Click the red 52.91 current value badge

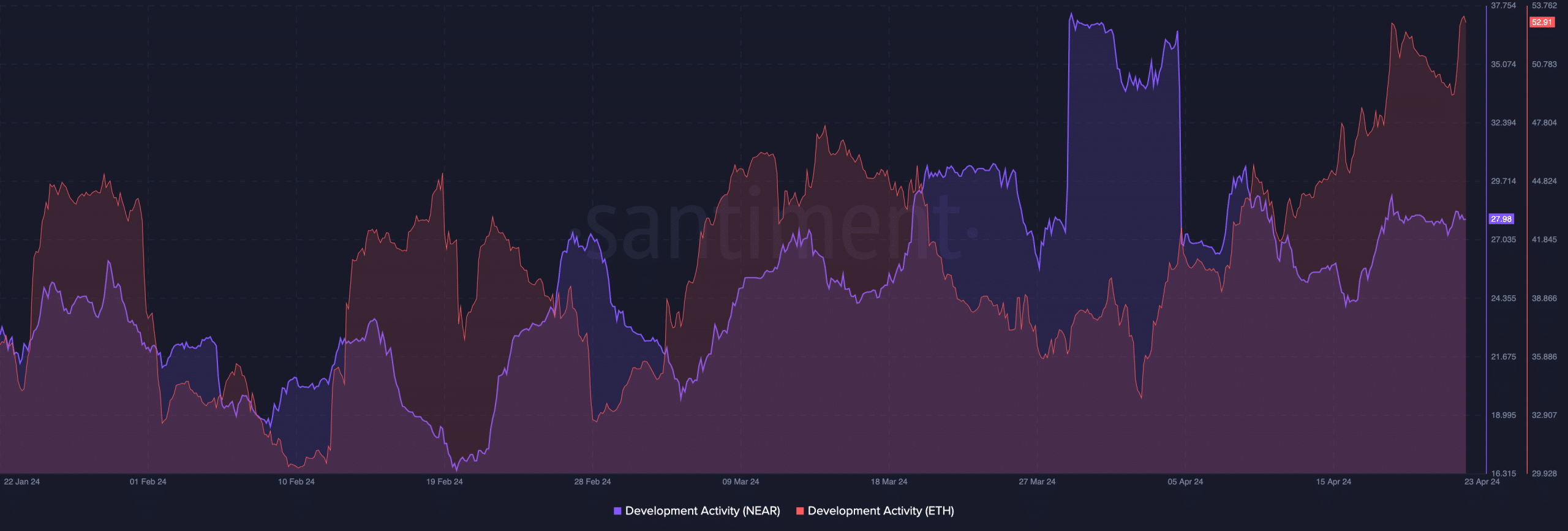click(1542, 22)
